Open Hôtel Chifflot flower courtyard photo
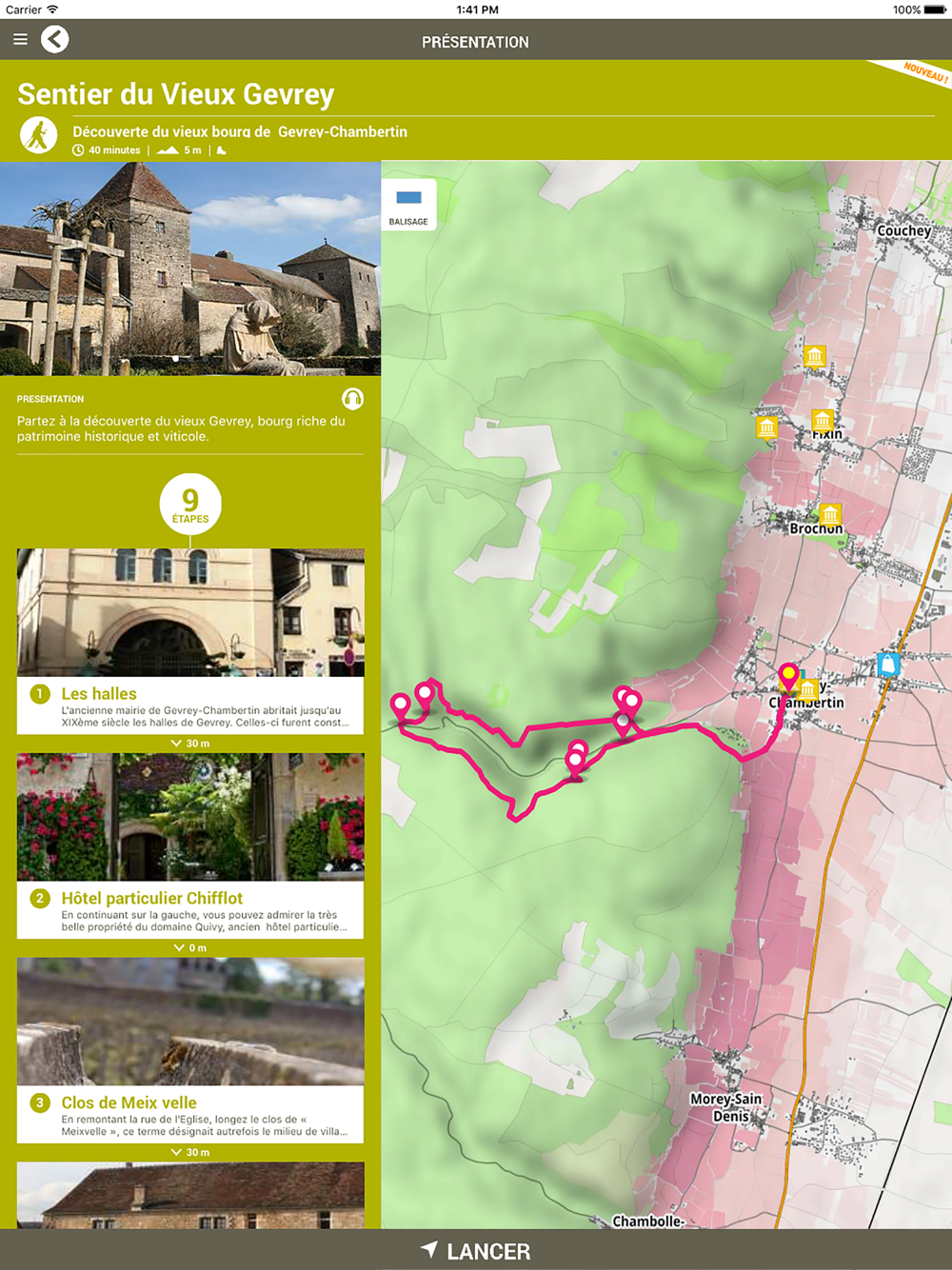The height and width of the screenshot is (1270, 952). [x=190, y=818]
